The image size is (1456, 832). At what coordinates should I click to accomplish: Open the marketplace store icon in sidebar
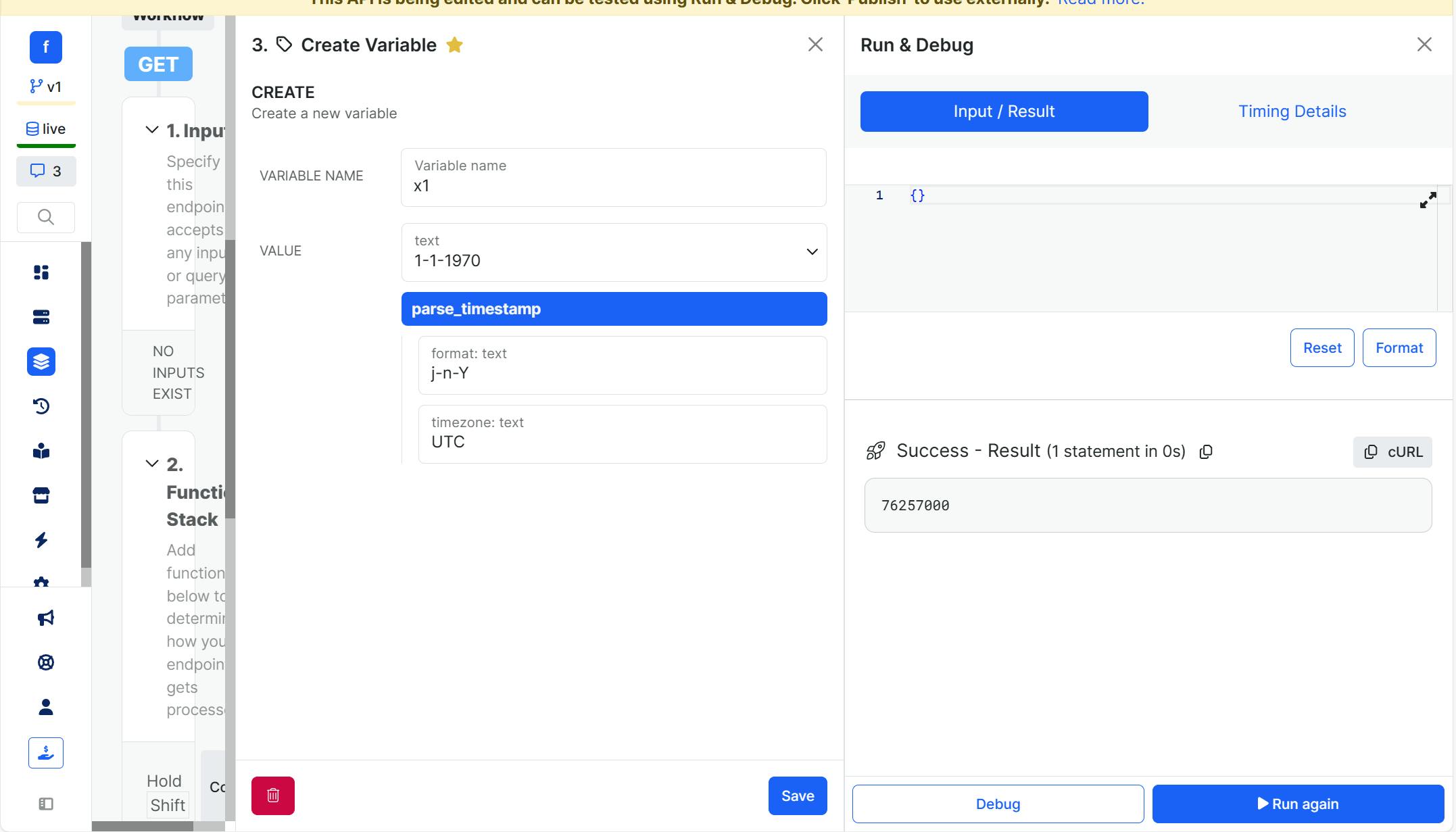(41, 495)
